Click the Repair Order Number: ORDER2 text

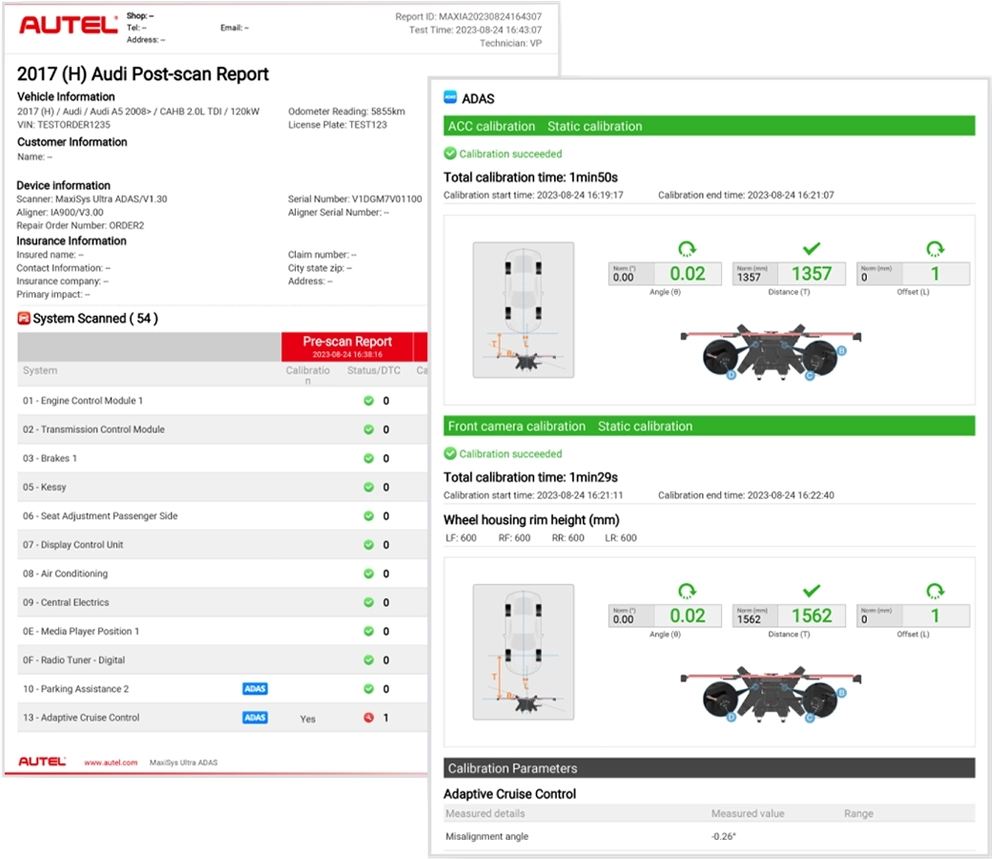80,225
